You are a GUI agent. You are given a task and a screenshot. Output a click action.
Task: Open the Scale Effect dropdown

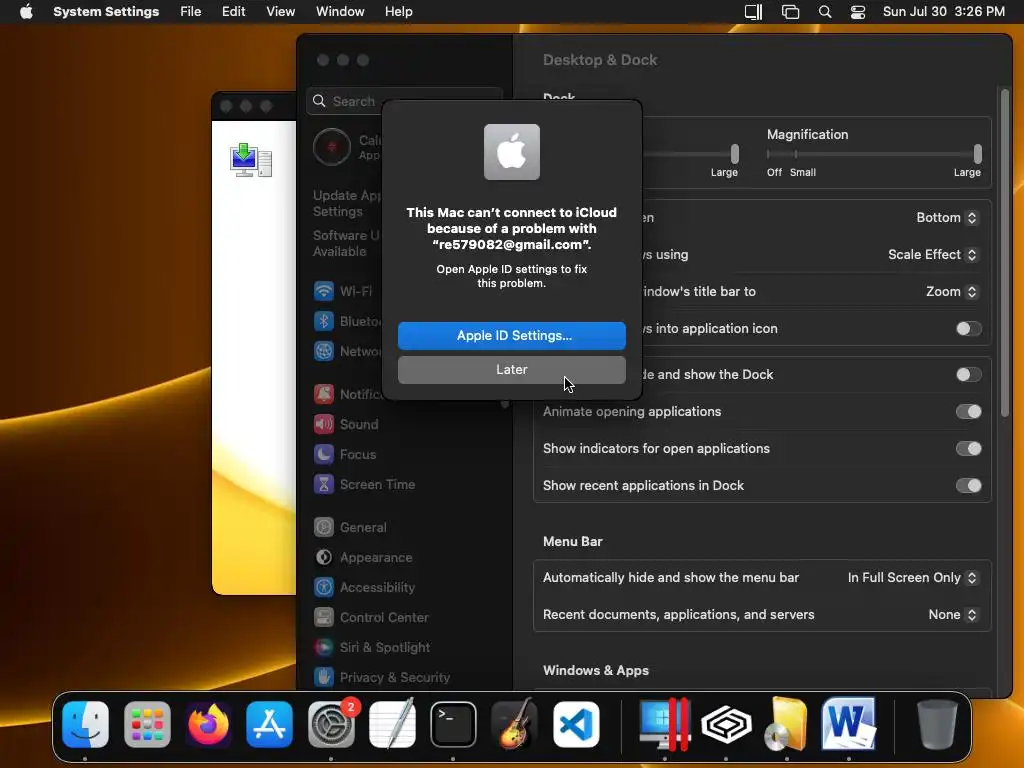(933, 255)
